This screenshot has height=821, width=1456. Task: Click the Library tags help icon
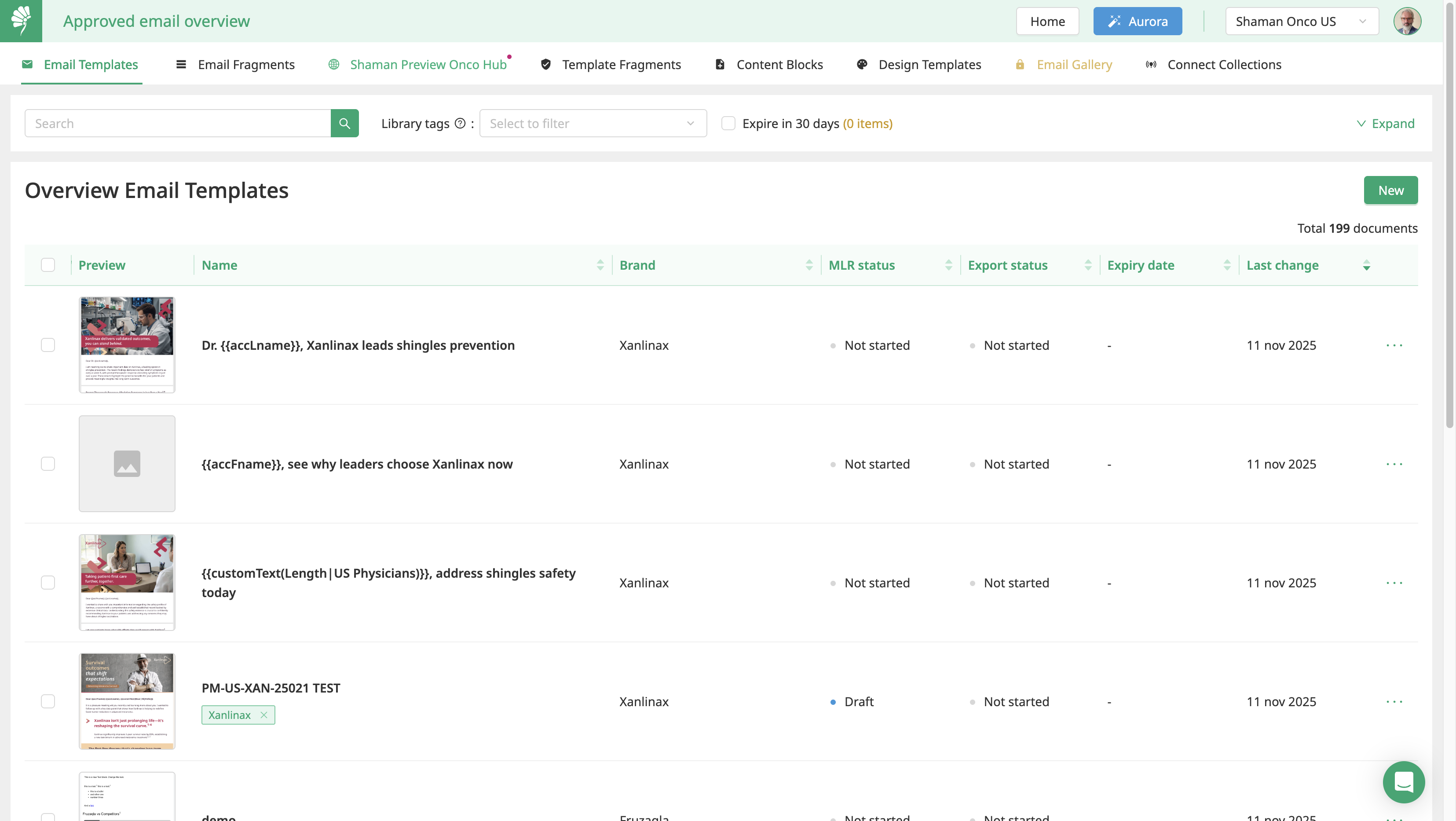click(460, 123)
